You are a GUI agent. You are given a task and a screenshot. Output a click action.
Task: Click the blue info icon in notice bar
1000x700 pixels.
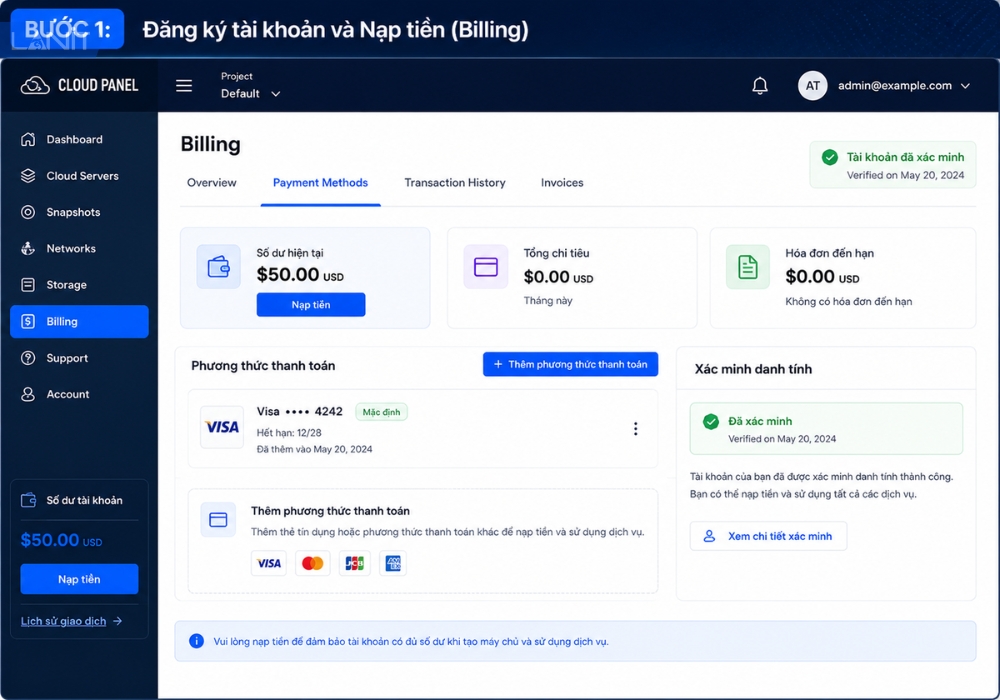(196, 641)
